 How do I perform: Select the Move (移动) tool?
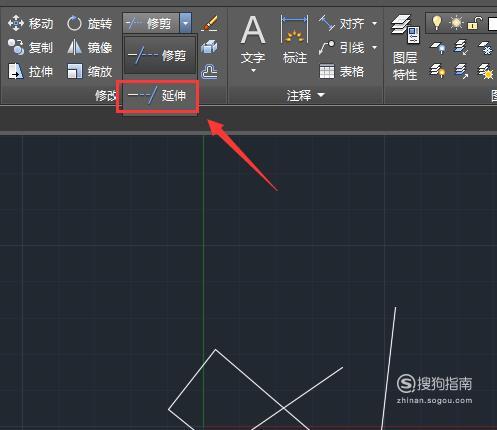pos(30,24)
